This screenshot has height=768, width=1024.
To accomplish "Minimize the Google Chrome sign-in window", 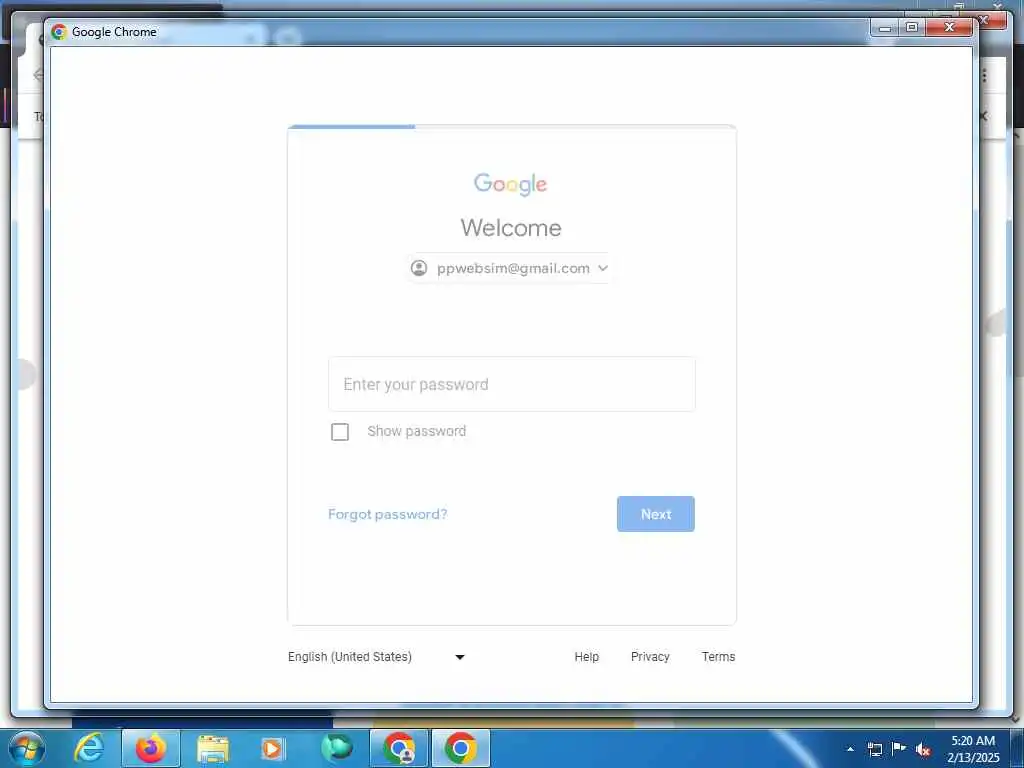I will (x=885, y=27).
